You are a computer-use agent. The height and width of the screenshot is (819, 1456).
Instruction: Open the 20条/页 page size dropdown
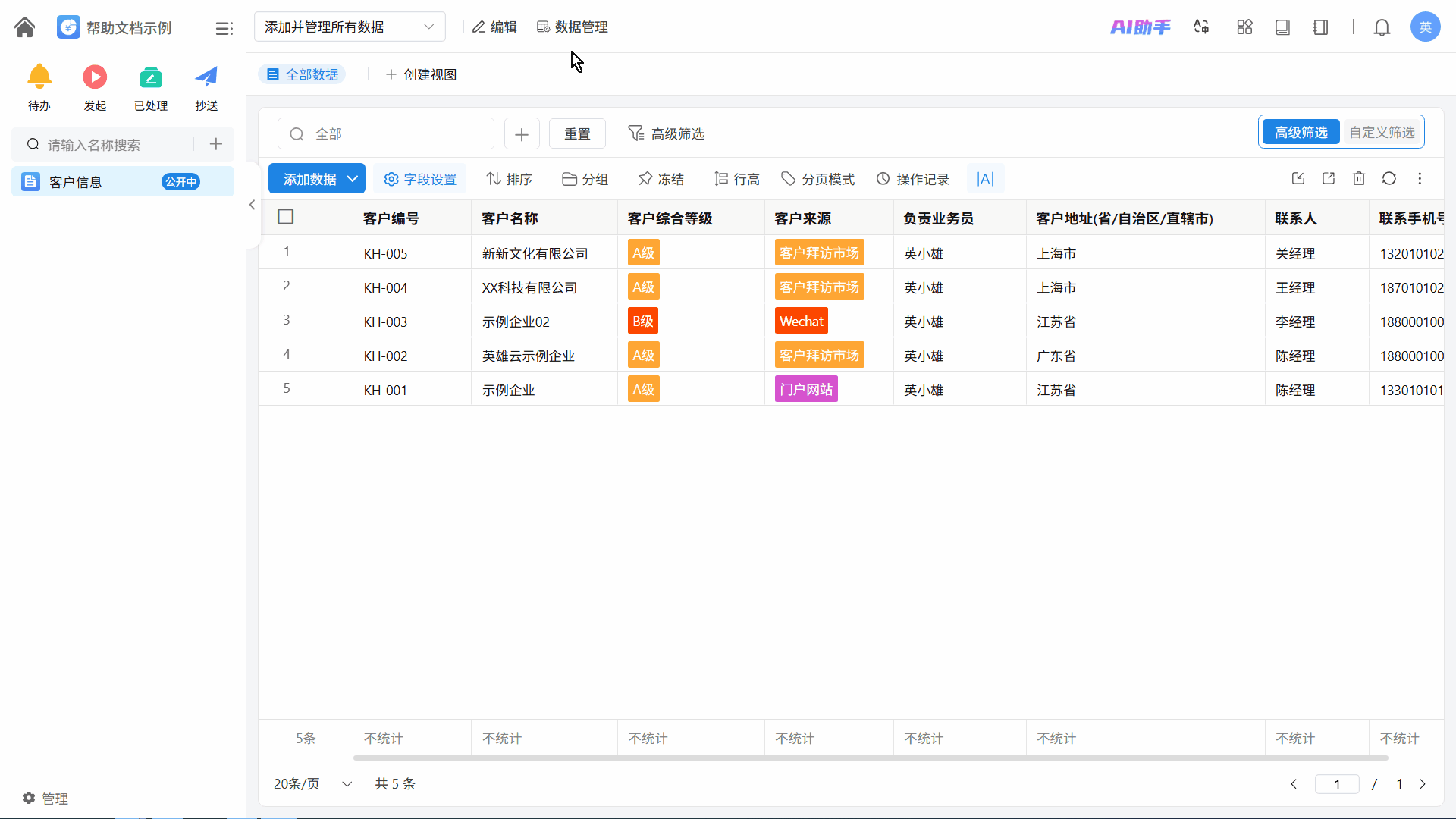[312, 783]
